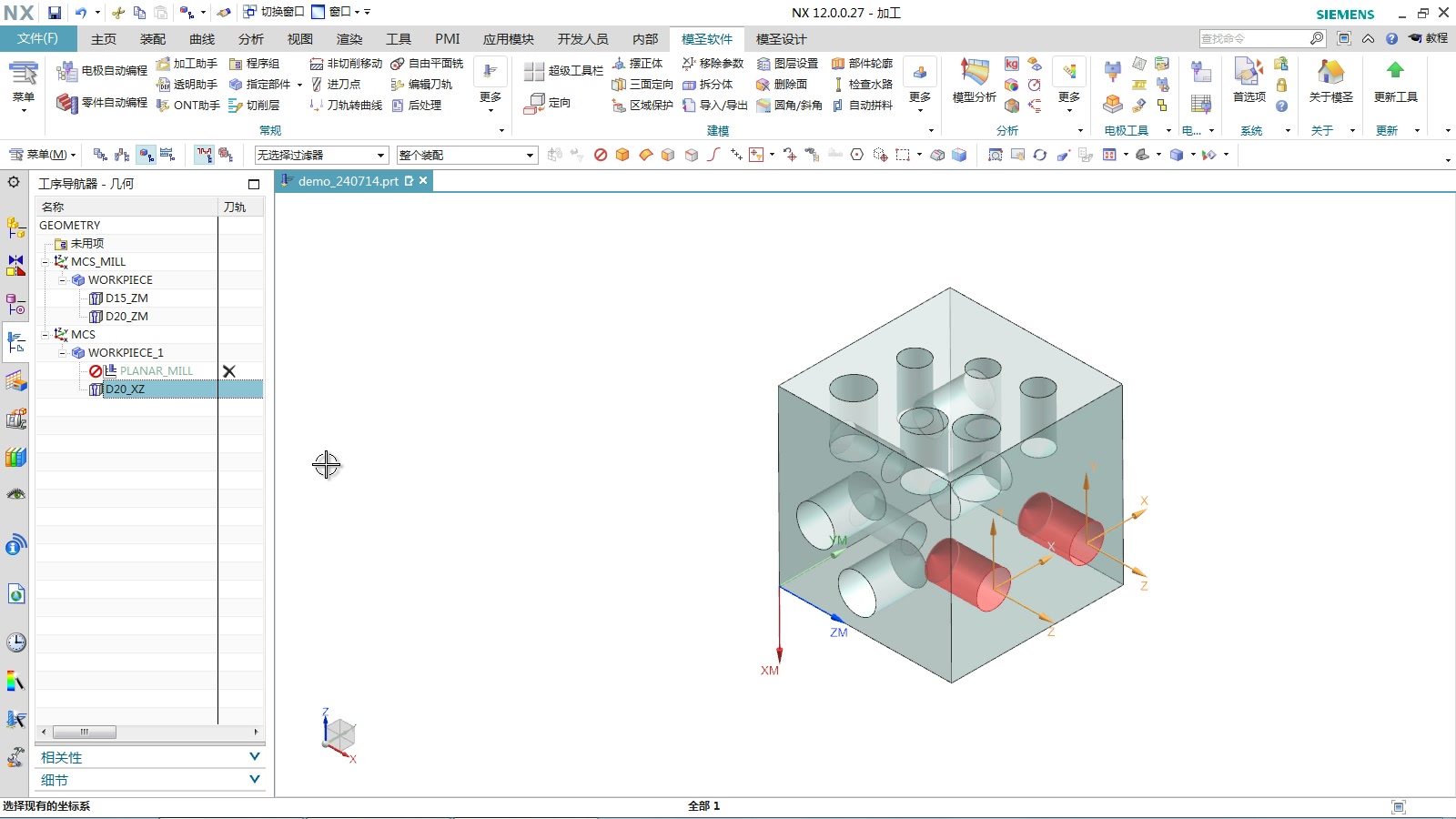Use the 删除面 delete face tool
The height and width of the screenshot is (819, 1456).
click(x=783, y=85)
